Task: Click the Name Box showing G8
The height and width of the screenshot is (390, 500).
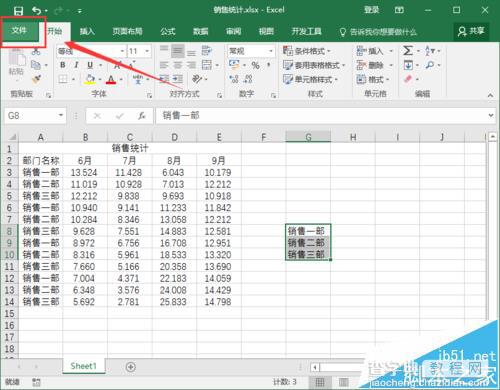Action: 35,116
